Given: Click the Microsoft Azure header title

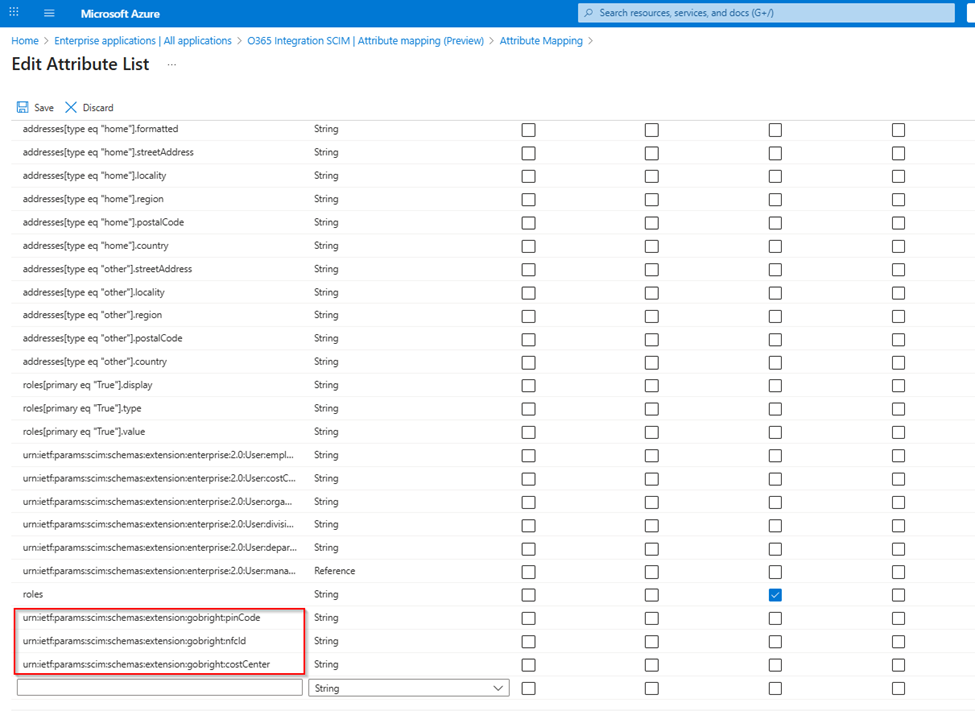Looking at the screenshot, I should click(x=120, y=14).
